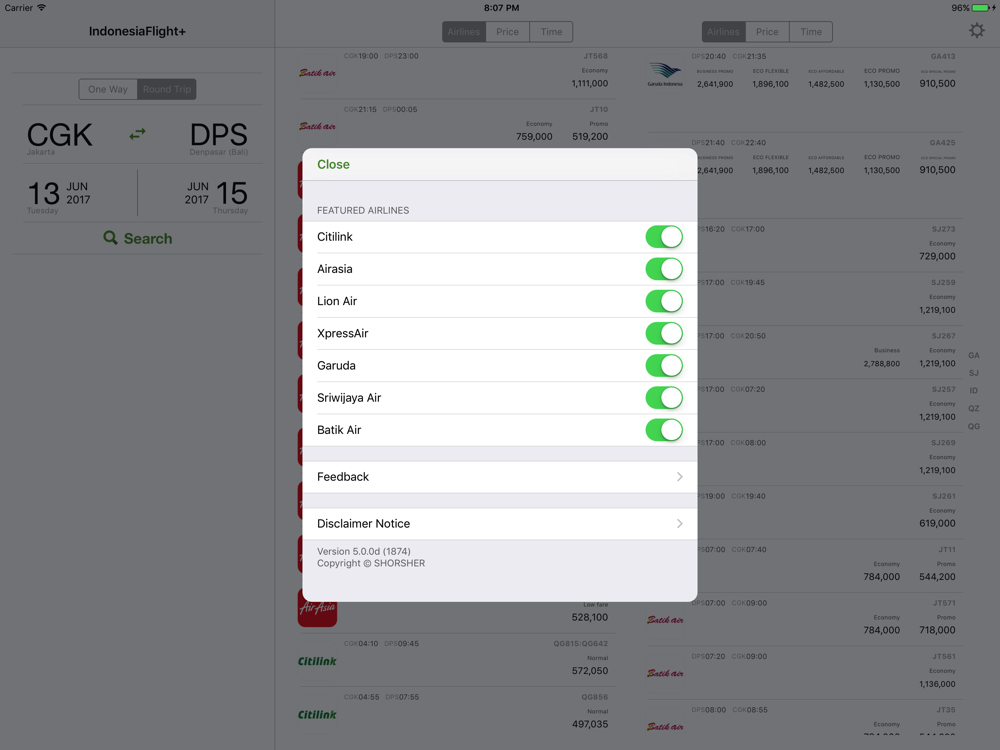Tap the Batik Air logo for flight JT568
1000x750 pixels.
tap(318, 73)
